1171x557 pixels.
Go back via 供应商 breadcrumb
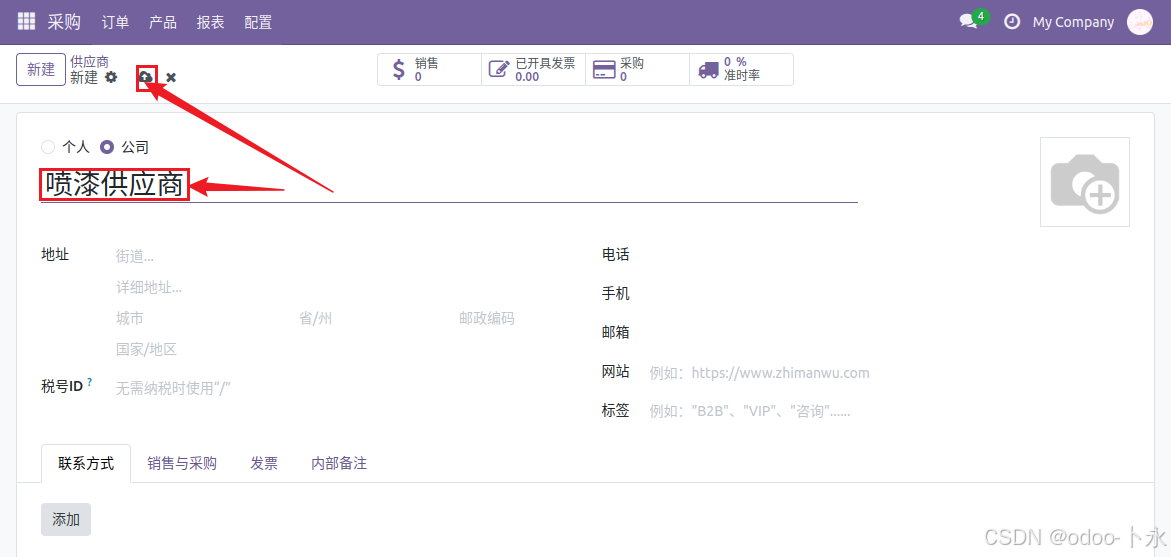pos(90,62)
